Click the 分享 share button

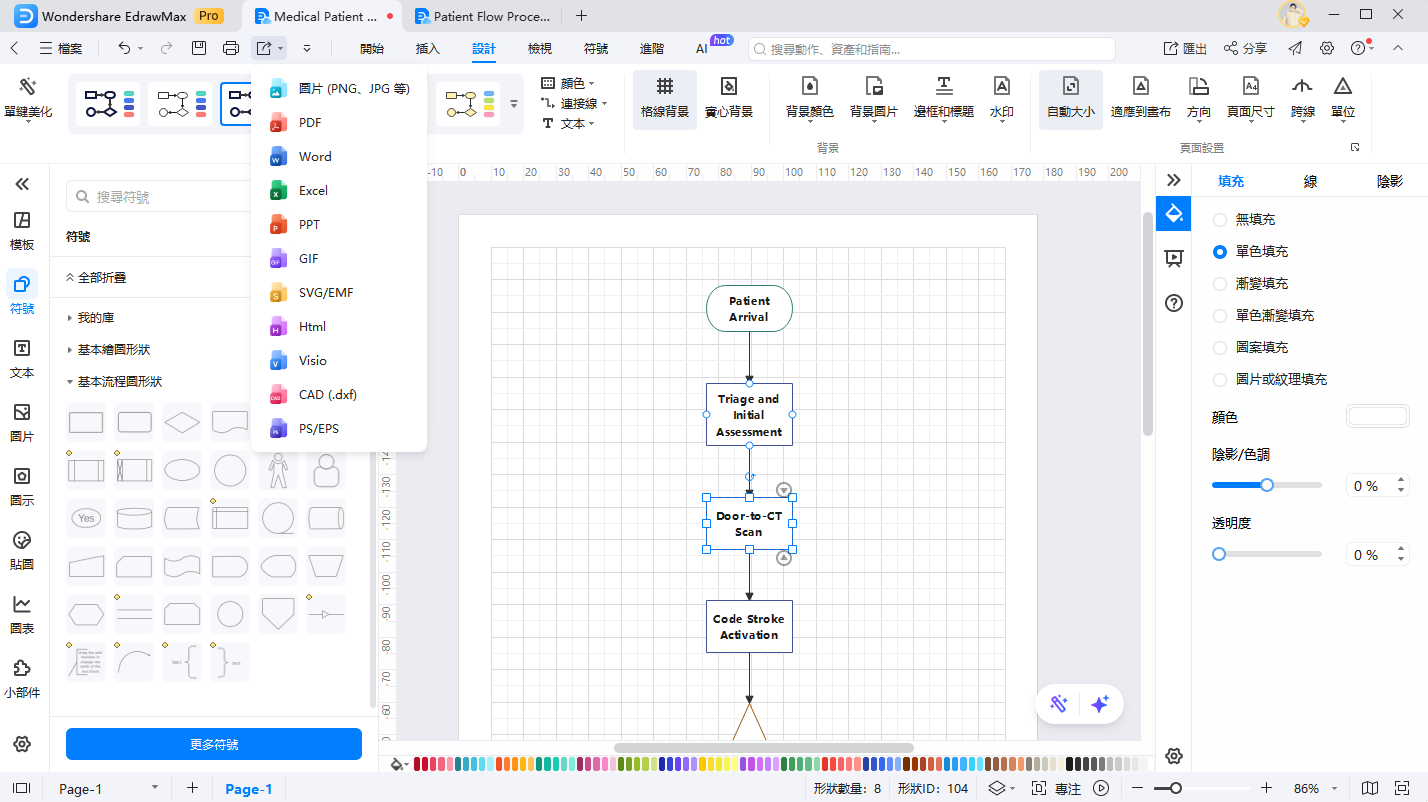[1246, 49]
